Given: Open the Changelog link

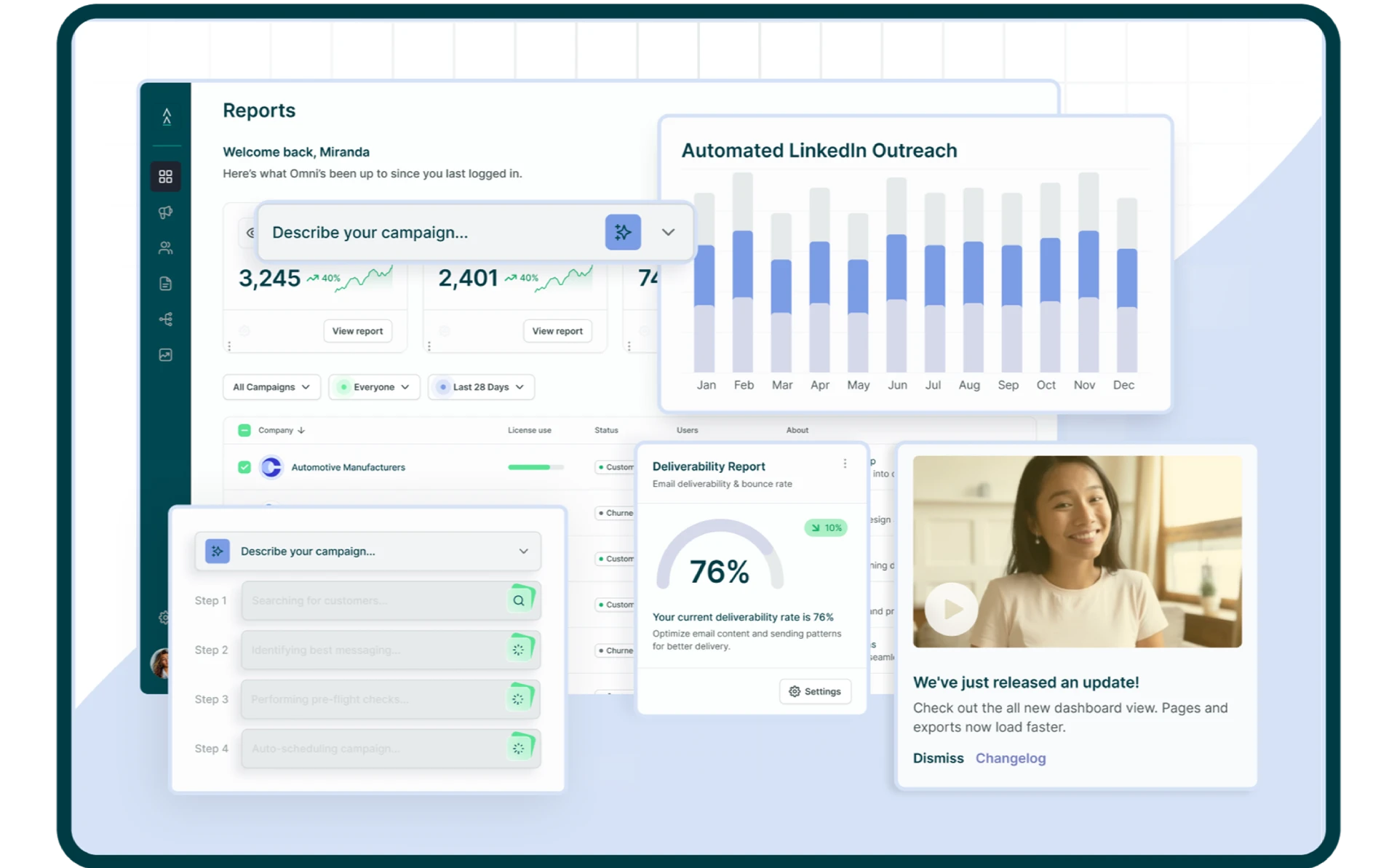Looking at the screenshot, I should 1010,758.
